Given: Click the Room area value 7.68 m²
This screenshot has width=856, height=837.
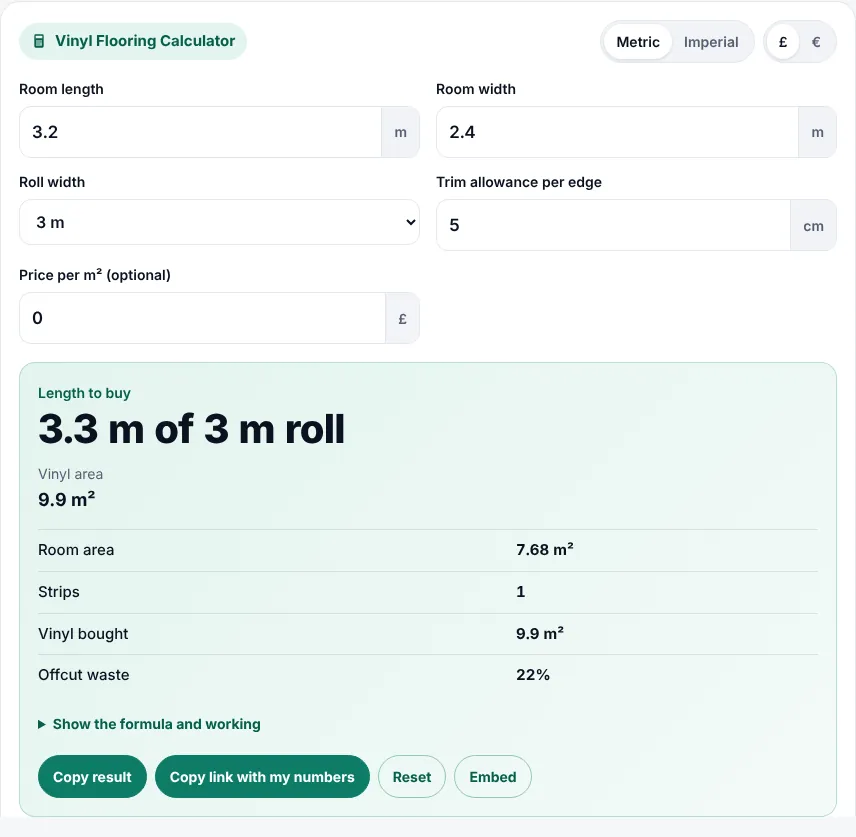Looking at the screenshot, I should (544, 550).
